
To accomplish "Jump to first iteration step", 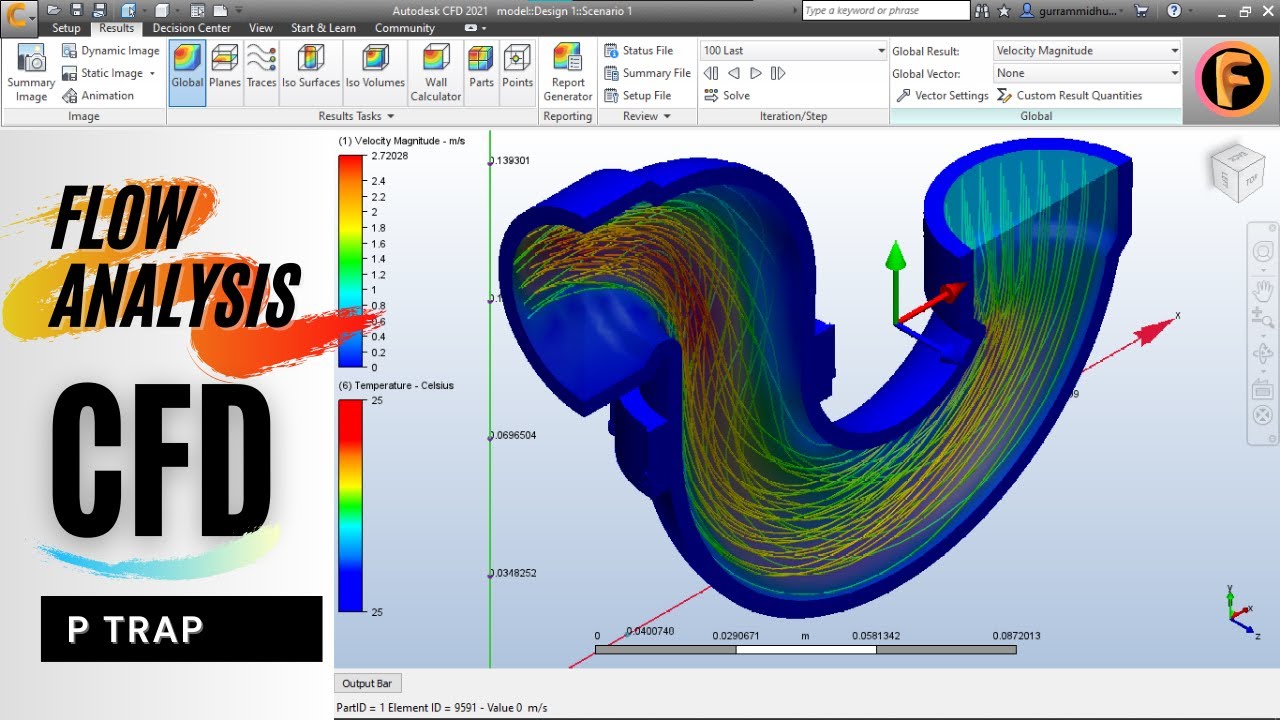I will [x=711, y=73].
